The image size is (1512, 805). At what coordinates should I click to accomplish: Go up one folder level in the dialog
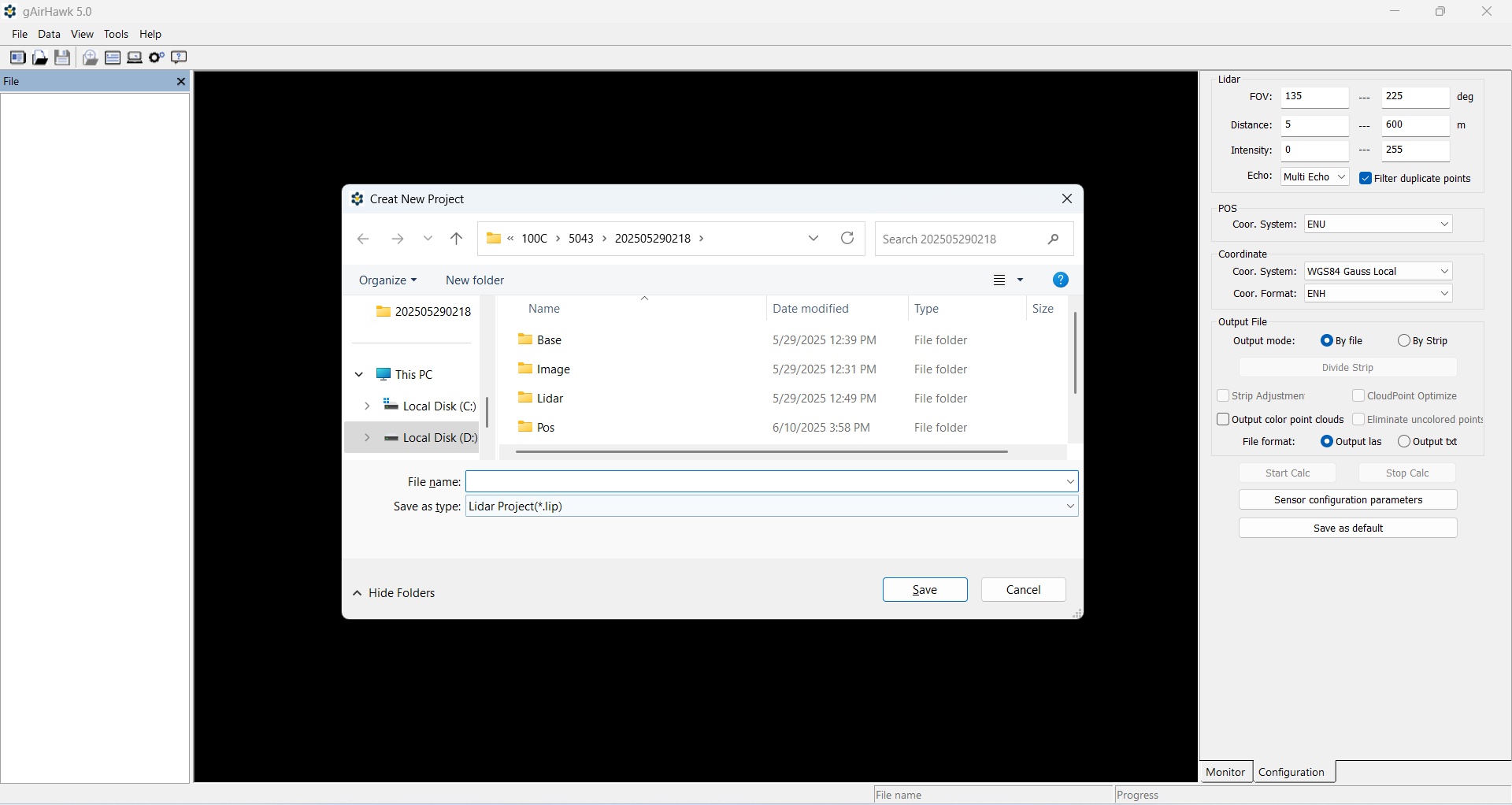click(x=457, y=239)
